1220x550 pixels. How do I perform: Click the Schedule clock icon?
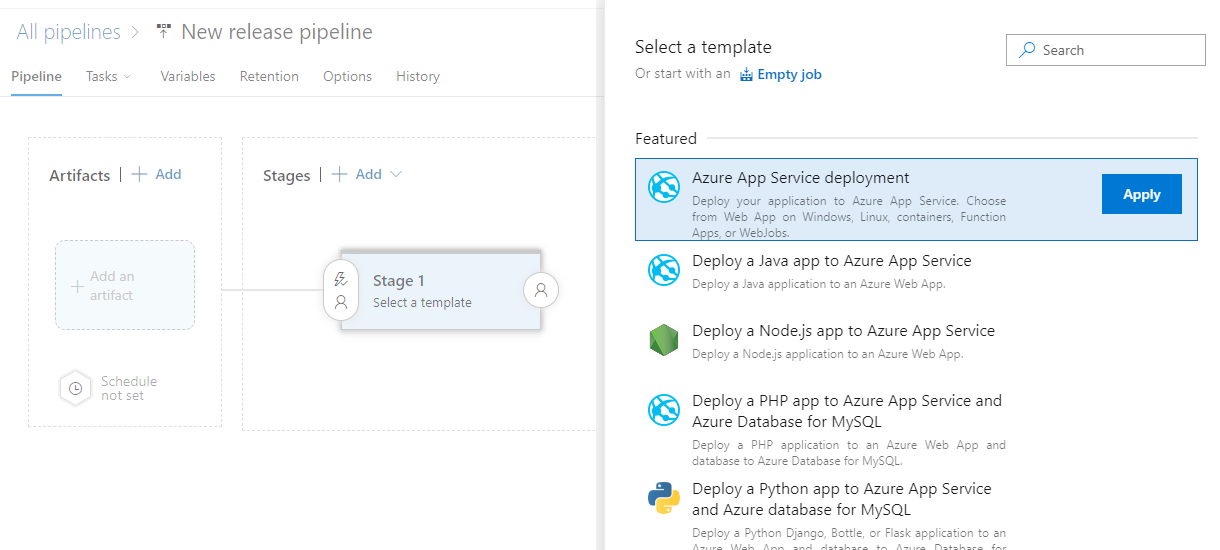pyautogui.click(x=76, y=388)
